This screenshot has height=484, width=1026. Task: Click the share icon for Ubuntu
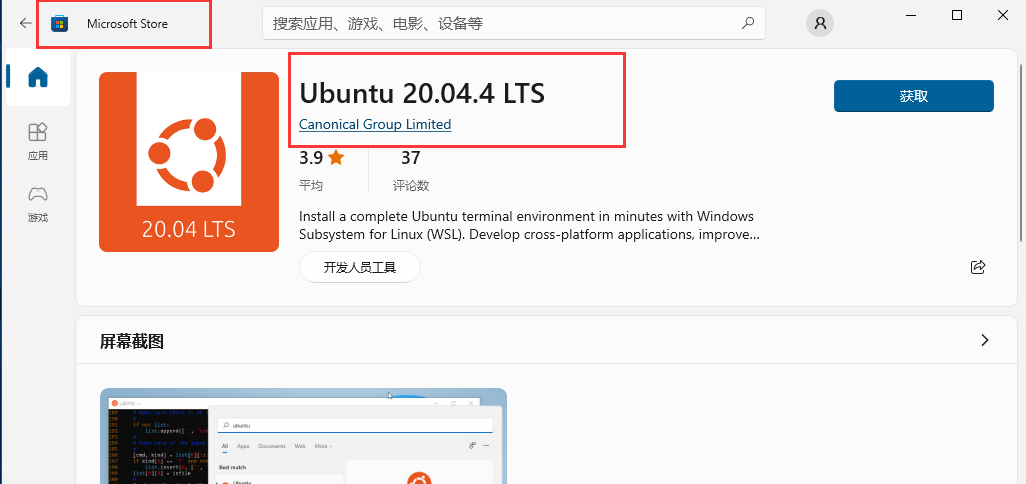click(978, 266)
